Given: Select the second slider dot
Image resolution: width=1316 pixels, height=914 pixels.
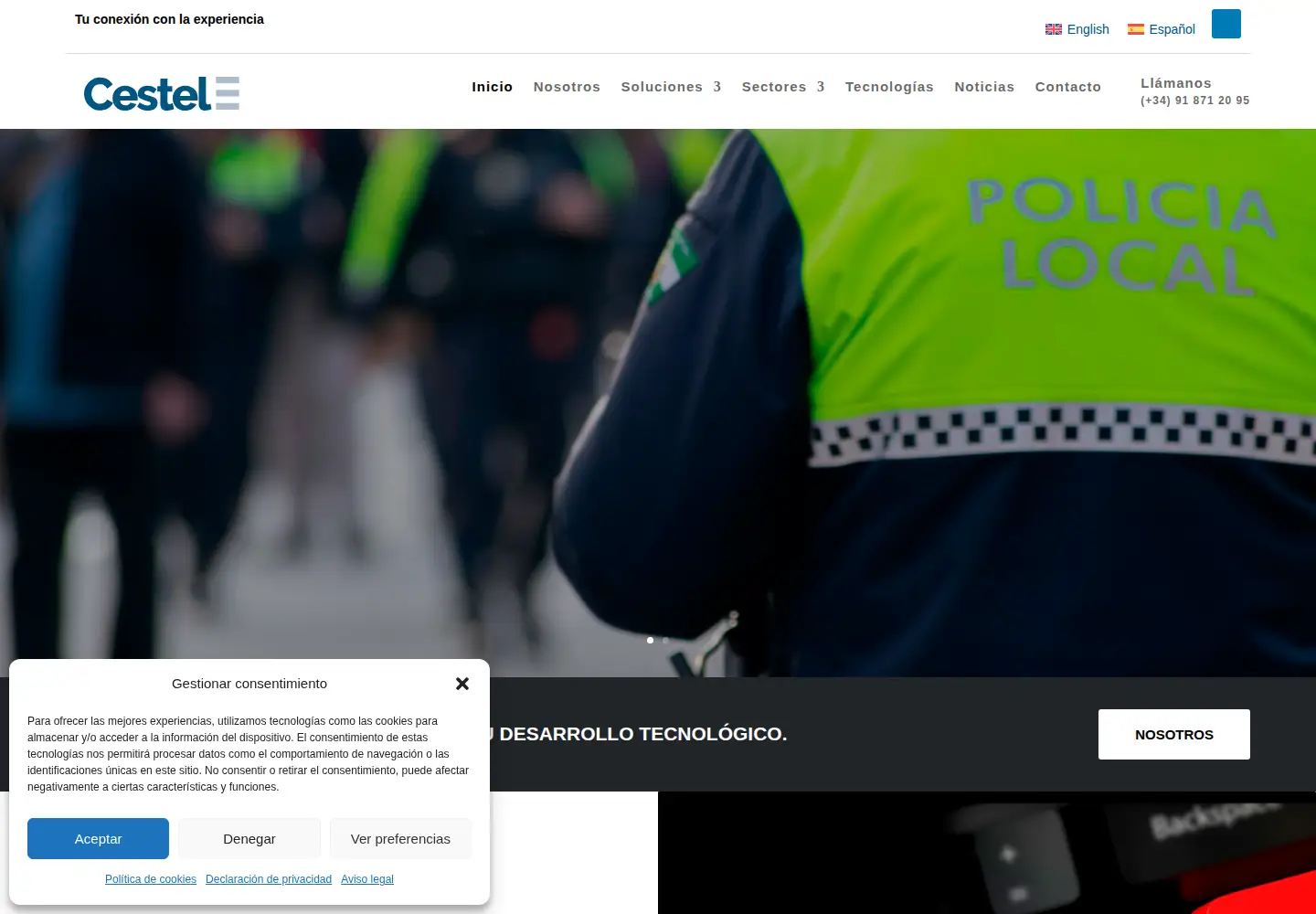Looking at the screenshot, I should coord(665,640).
